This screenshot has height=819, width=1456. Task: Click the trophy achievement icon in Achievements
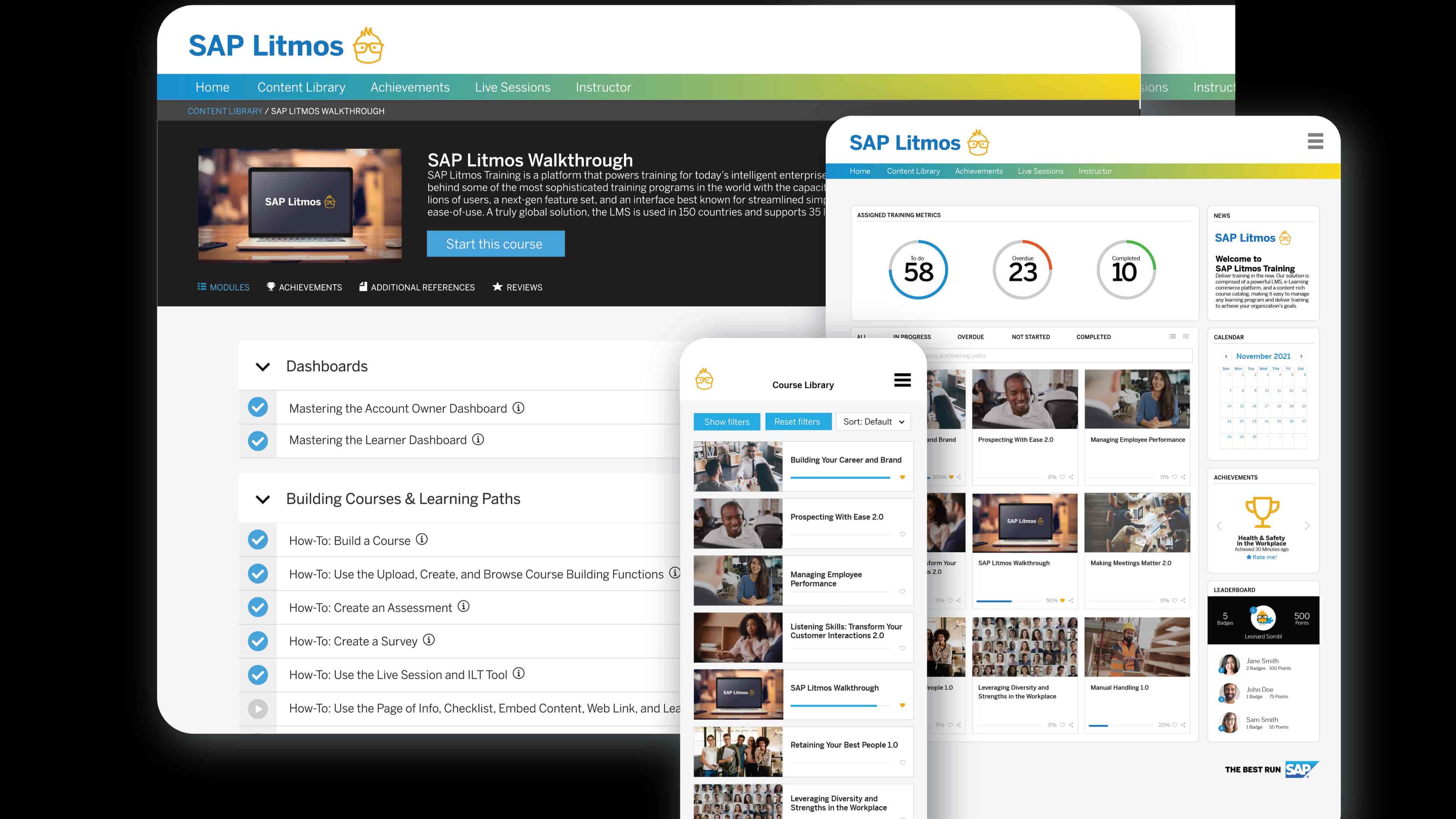coord(1262,514)
